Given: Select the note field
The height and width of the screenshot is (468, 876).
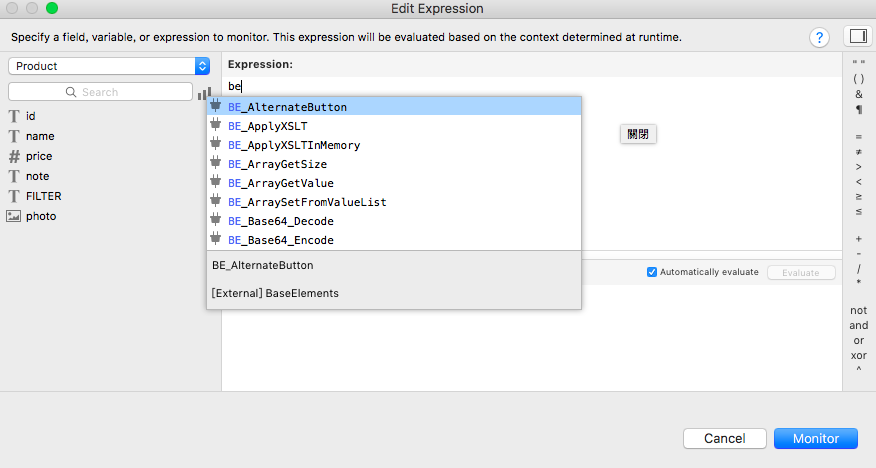Looking at the screenshot, I should (x=37, y=176).
